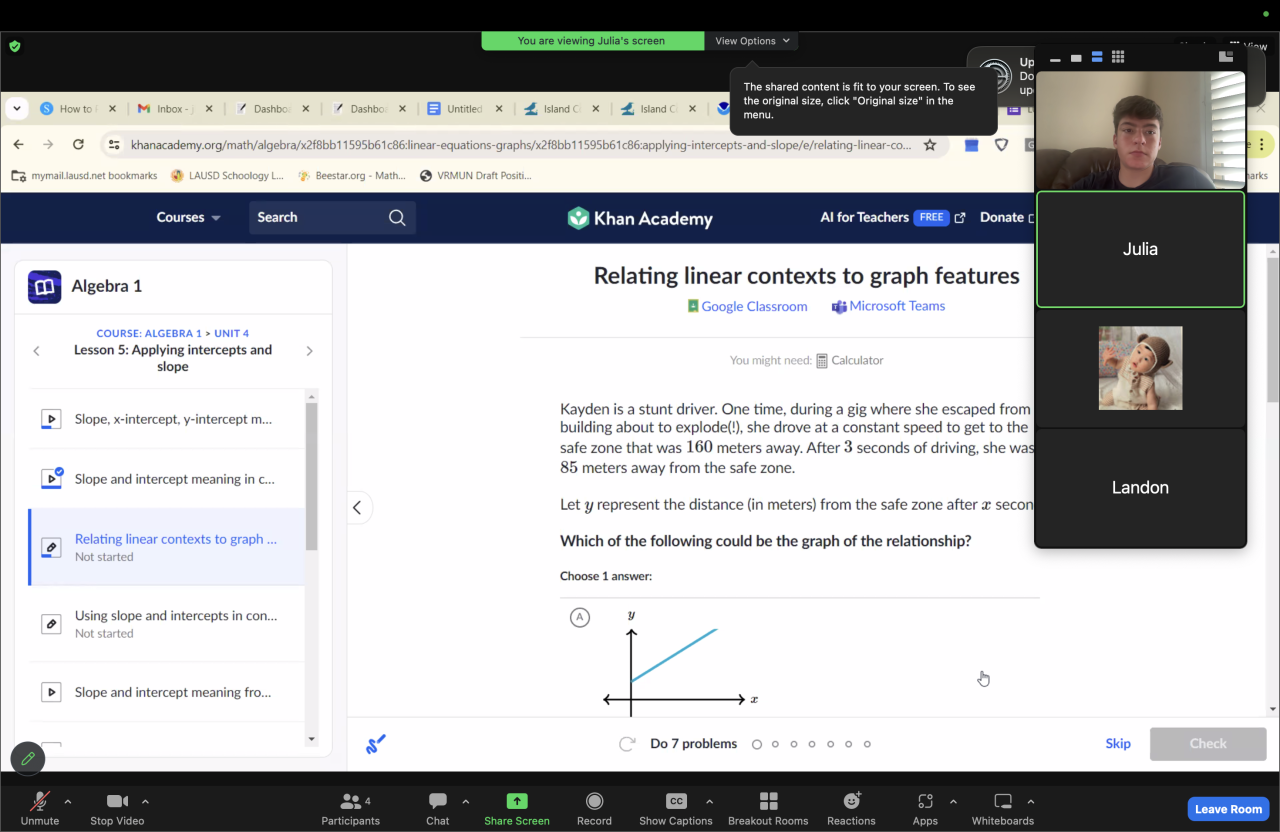The width and height of the screenshot is (1280, 832).
Task: Open Slope and intercept meaning from video
Action: 167,692
